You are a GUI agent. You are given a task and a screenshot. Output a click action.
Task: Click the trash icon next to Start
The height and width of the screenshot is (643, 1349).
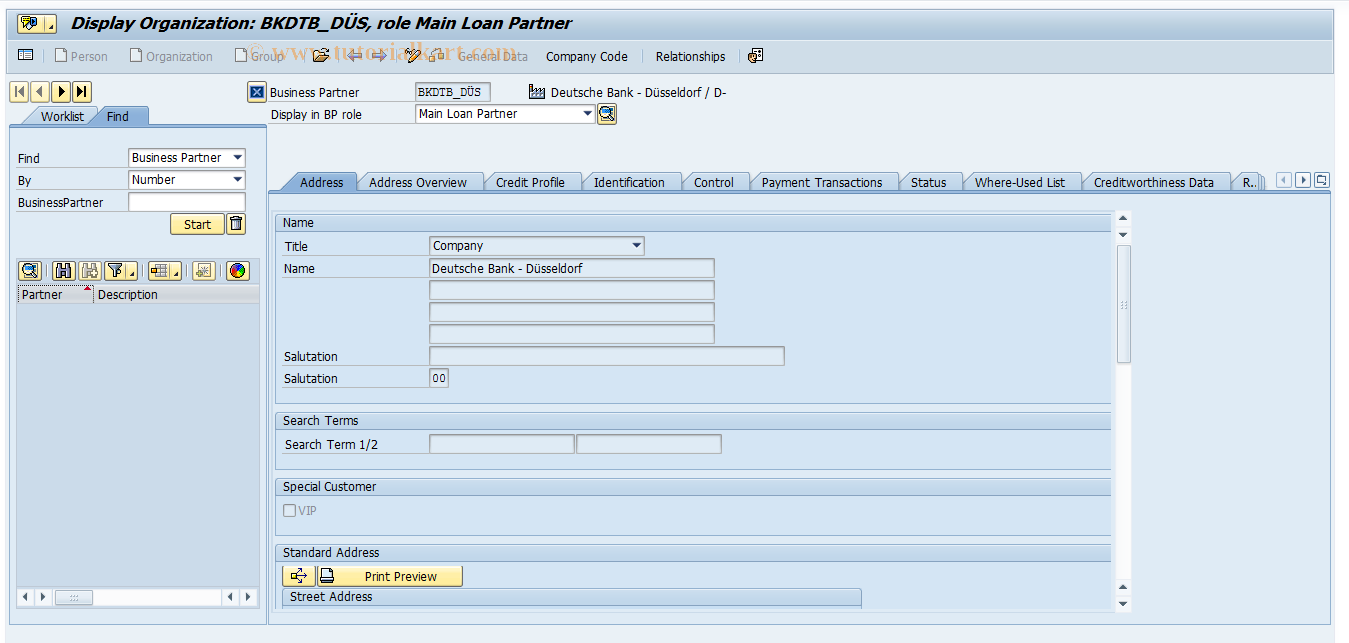coord(236,223)
